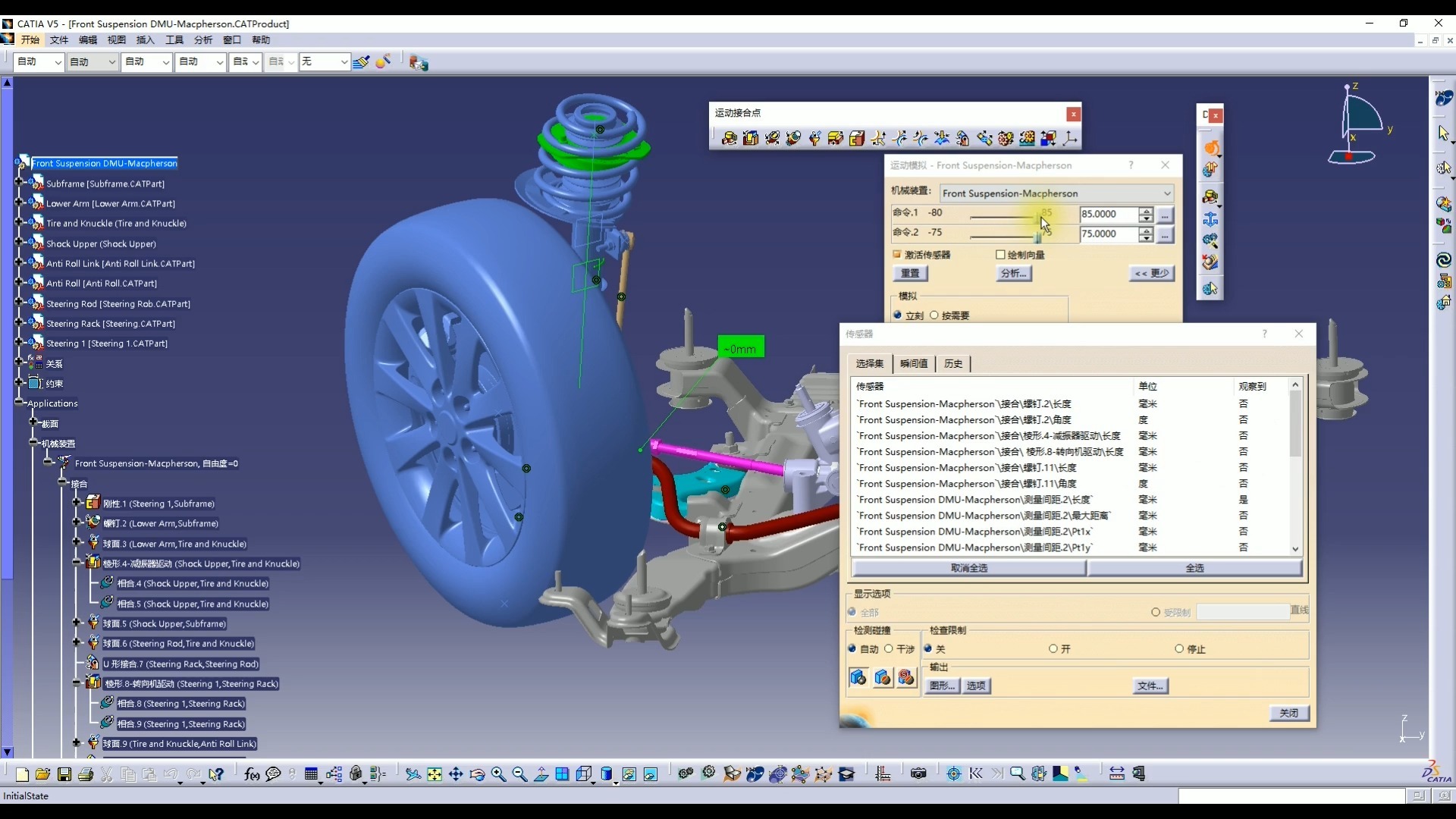Click the Save disk icon in bottom toolbar
Image resolution: width=1456 pixels, height=819 pixels.
click(x=64, y=774)
